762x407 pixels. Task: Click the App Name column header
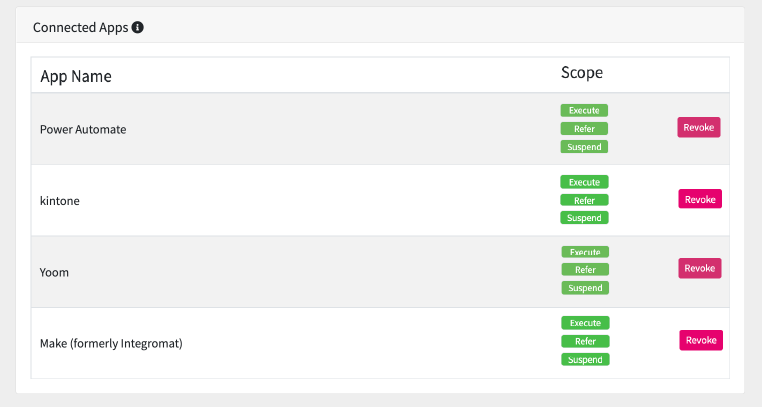point(76,76)
